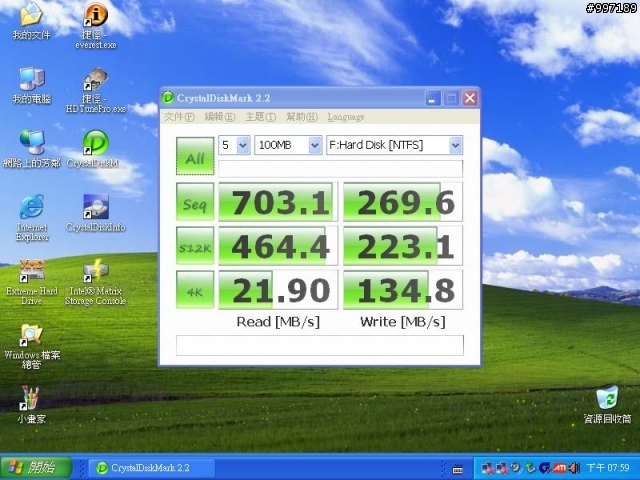Close the CrystalDiskMark window
The width and height of the screenshot is (640, 480).
(x=470, y=98)
